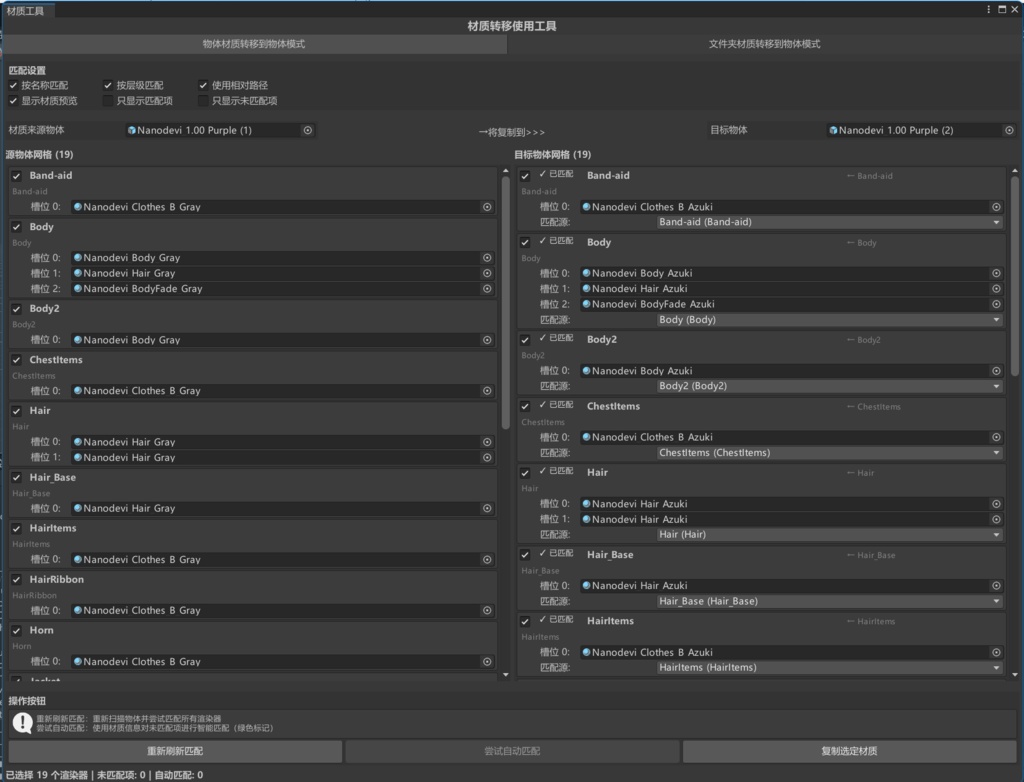Select the 材质工具 window tab
This screenshot has height=782, width=1024.
click(27, 9)
